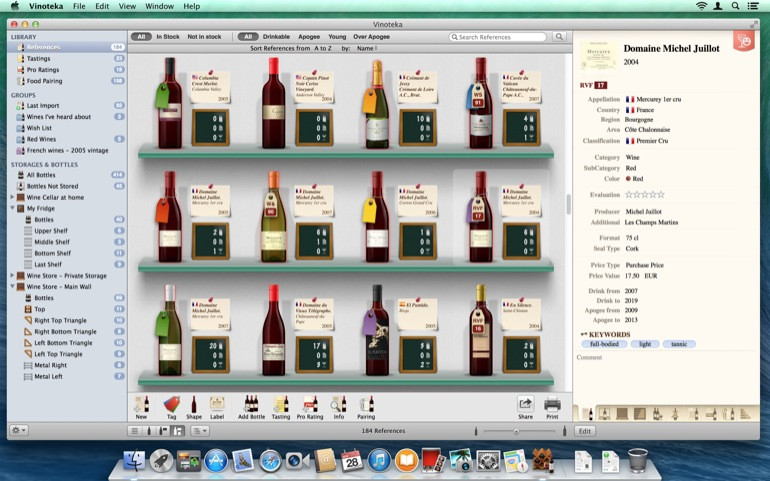Switch to shelf view mode button
The image size is (770, 481).
click(178, 431)
